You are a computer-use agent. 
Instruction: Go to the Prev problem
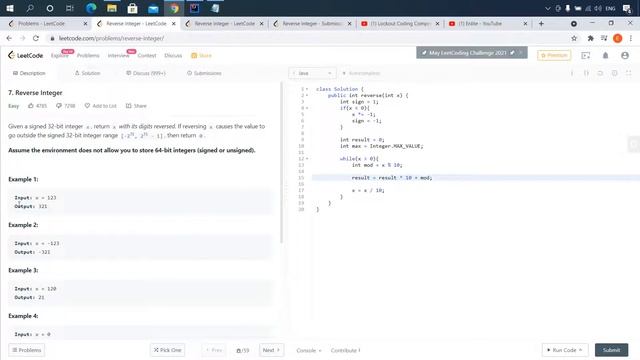(214, 350)
